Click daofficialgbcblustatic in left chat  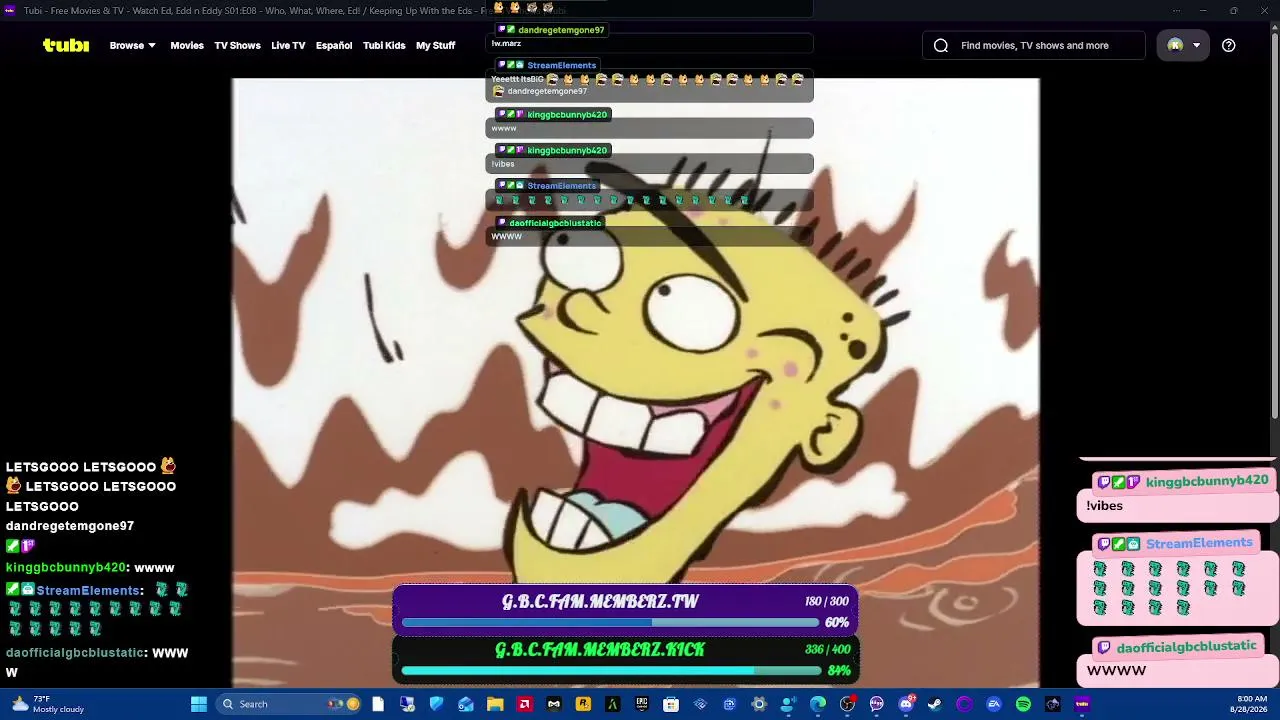pos(75,653)
